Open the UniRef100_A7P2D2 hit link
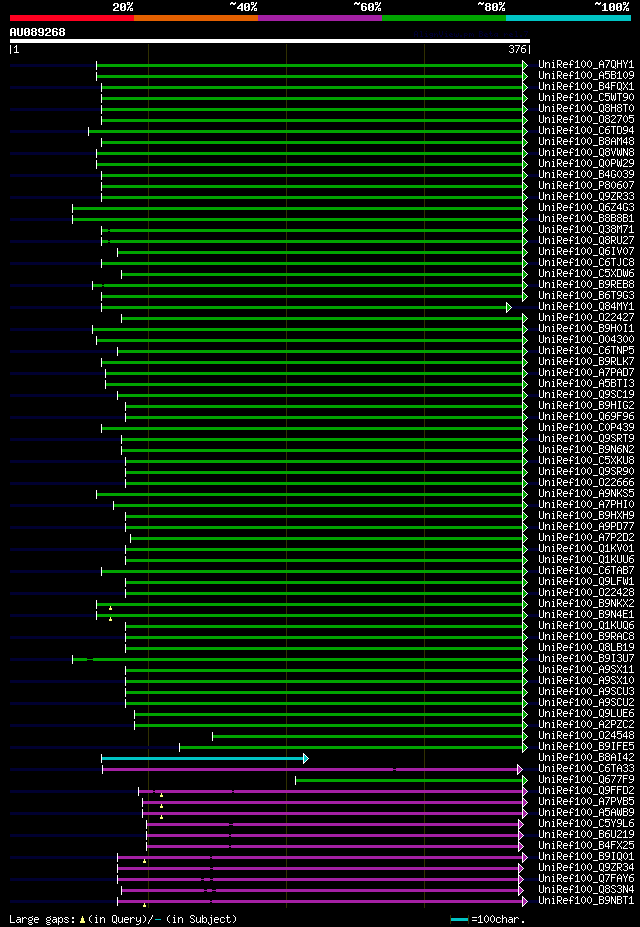 point(586,538)
